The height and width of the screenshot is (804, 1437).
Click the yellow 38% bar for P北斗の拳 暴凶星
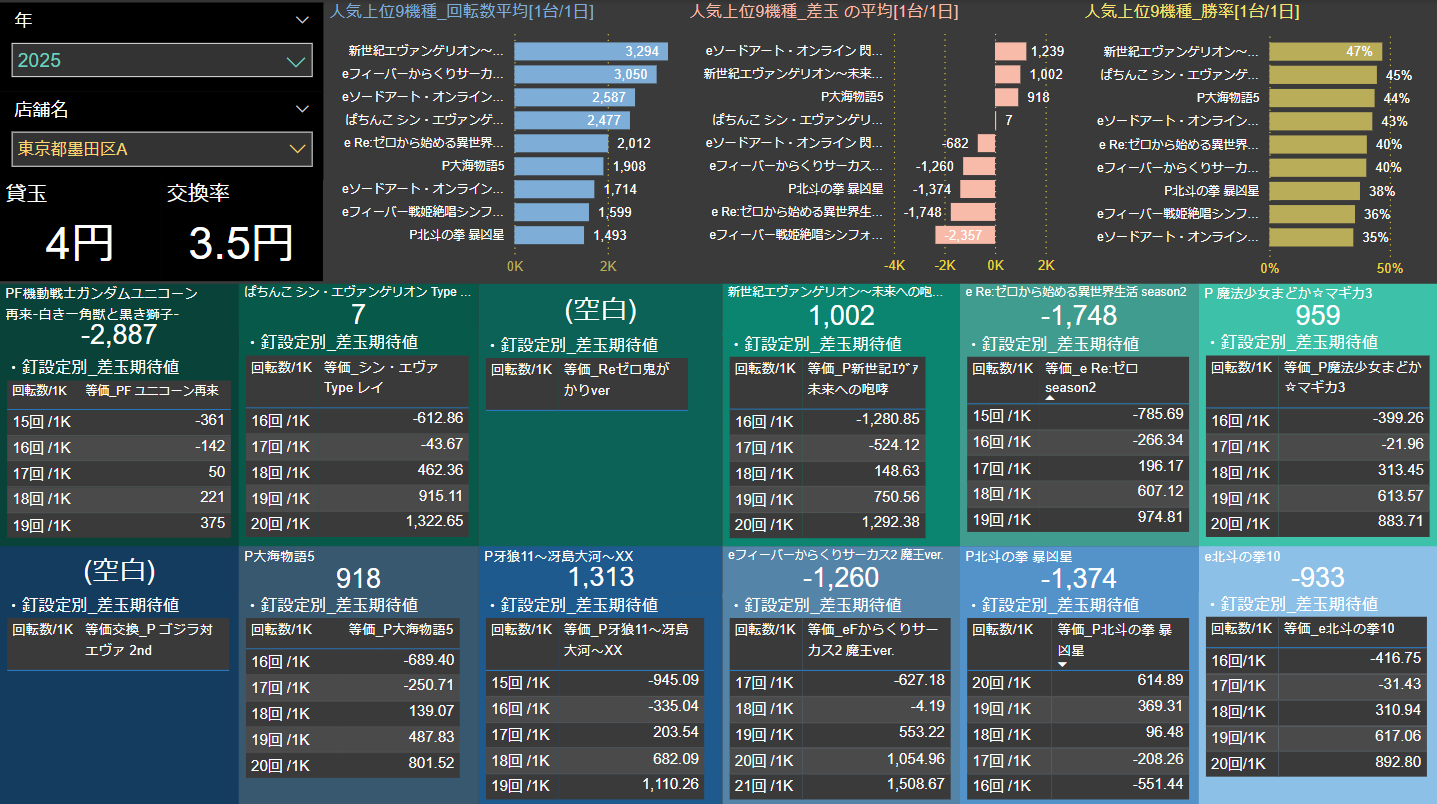pos(1314,190)
